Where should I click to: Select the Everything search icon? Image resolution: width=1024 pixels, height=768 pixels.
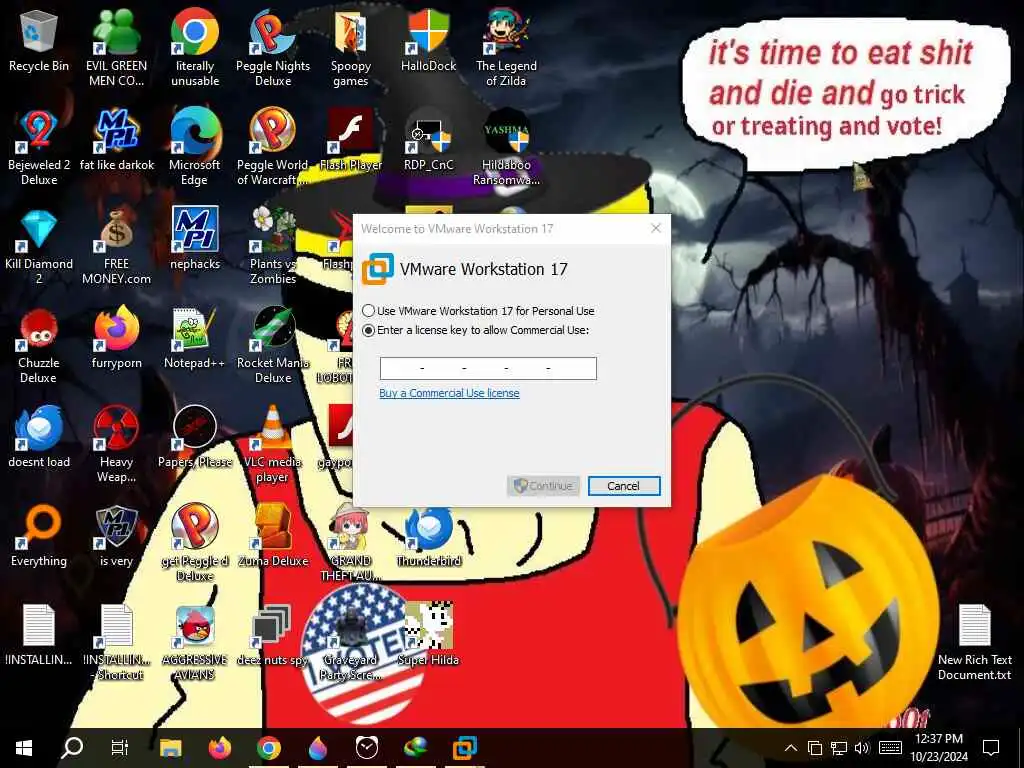tap(39, 537)
